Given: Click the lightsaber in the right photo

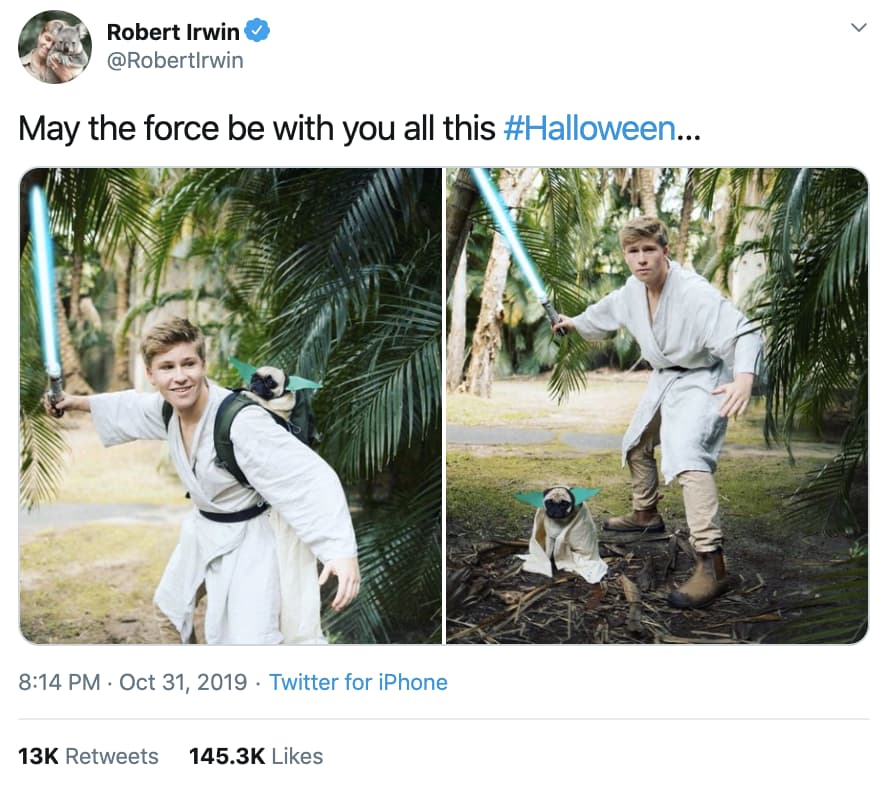Looking at the screenshot, I should (510, 240).
